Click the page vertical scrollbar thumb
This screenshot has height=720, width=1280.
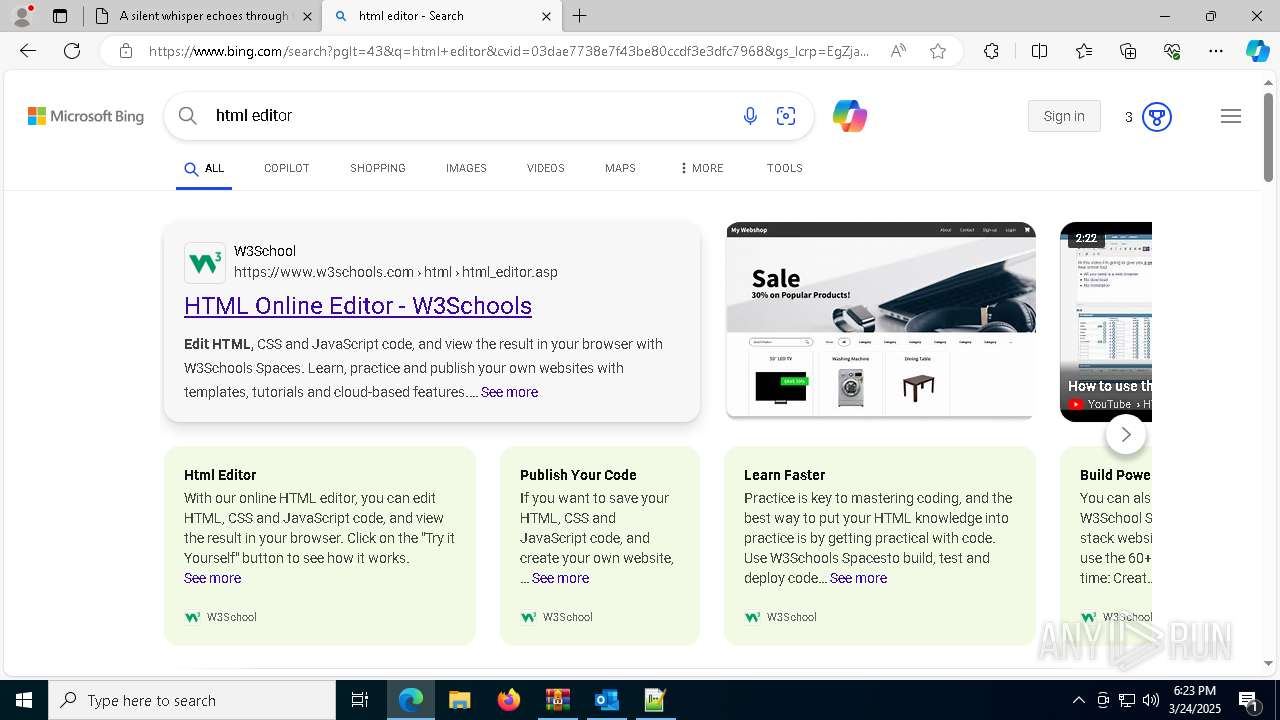point(1268,138)
